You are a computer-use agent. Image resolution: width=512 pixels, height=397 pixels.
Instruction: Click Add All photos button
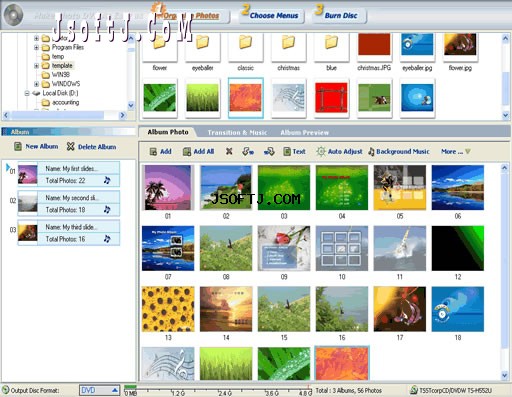coord(198,152)
